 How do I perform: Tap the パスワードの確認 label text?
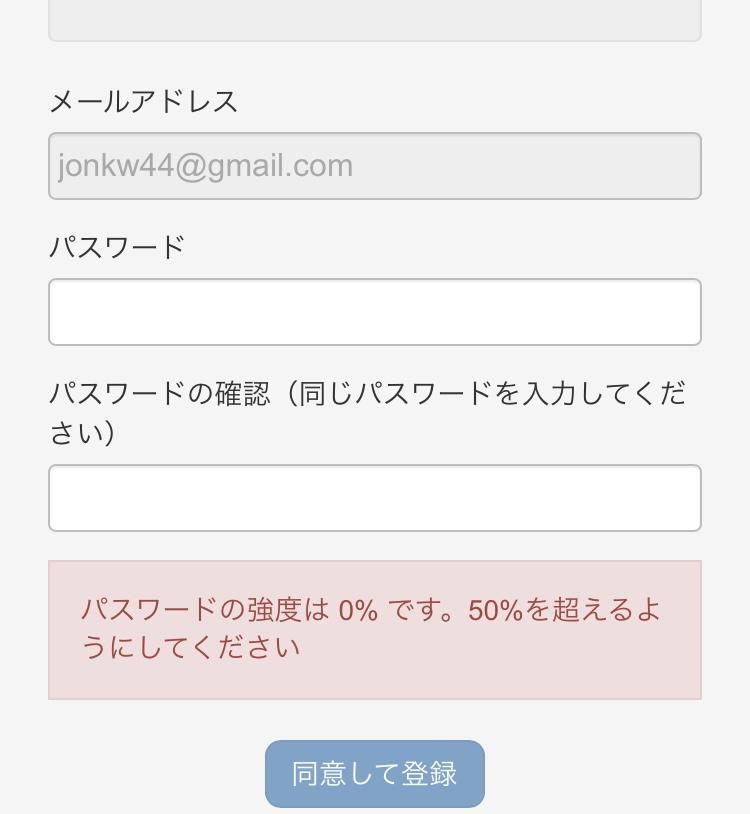(160, 393)
